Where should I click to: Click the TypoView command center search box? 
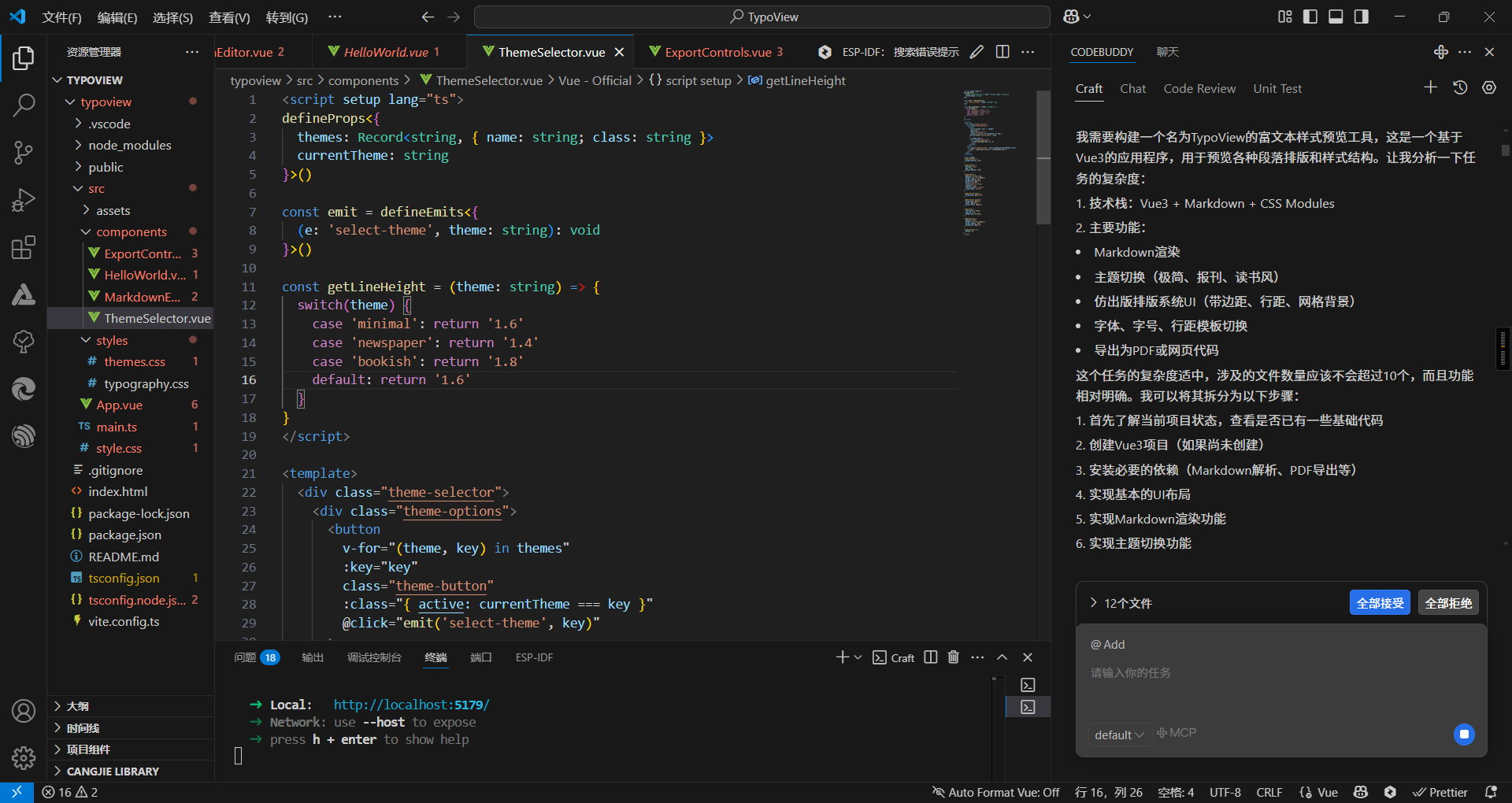pos(762,17)
